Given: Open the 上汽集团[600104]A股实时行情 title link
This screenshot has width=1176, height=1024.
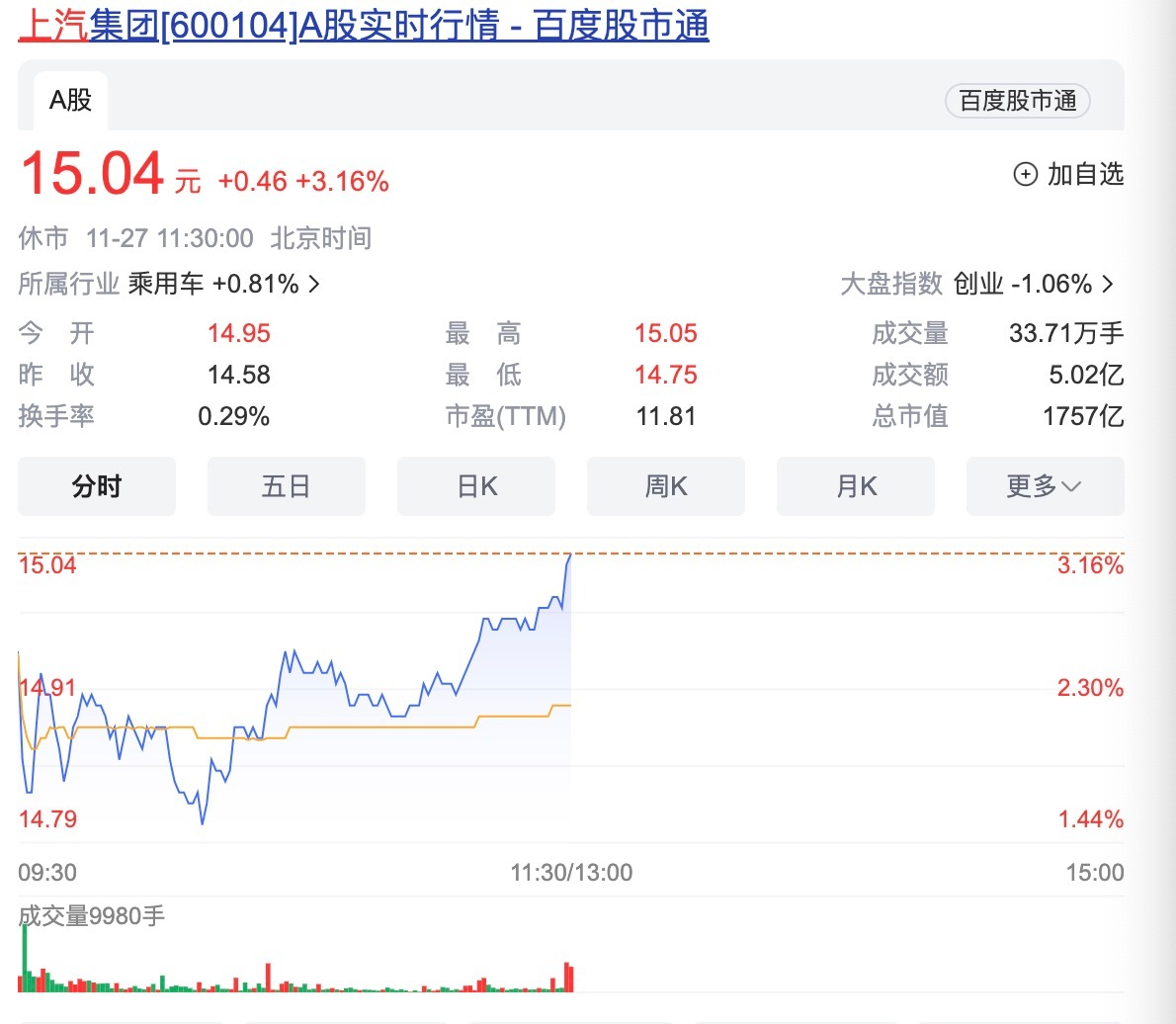Looking at the screenshot, I should click(363, 25).
